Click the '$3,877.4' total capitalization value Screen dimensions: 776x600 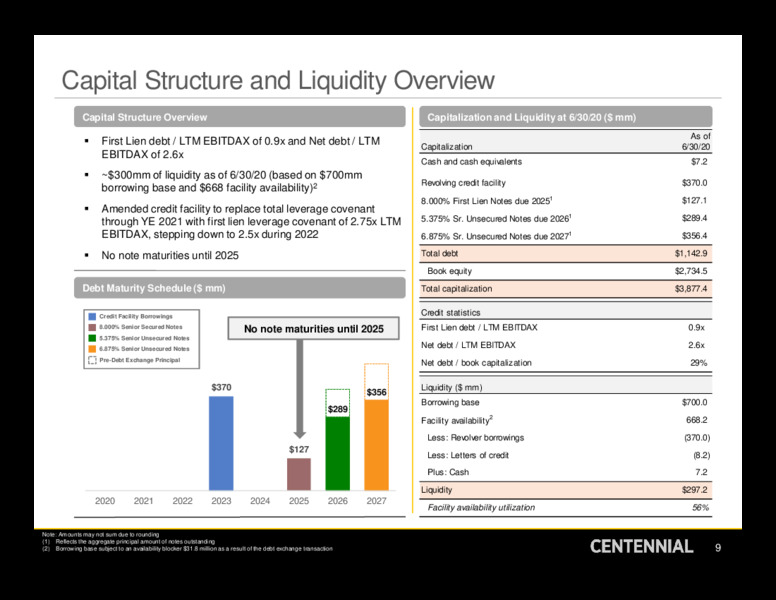click(691, 289)
